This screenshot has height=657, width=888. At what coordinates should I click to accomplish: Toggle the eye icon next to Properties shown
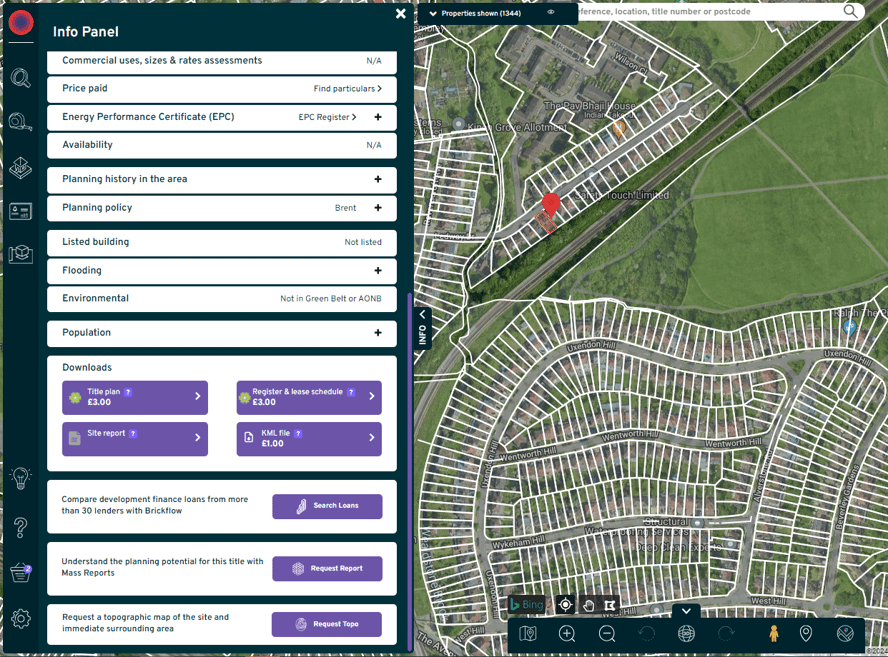[550, 12]
